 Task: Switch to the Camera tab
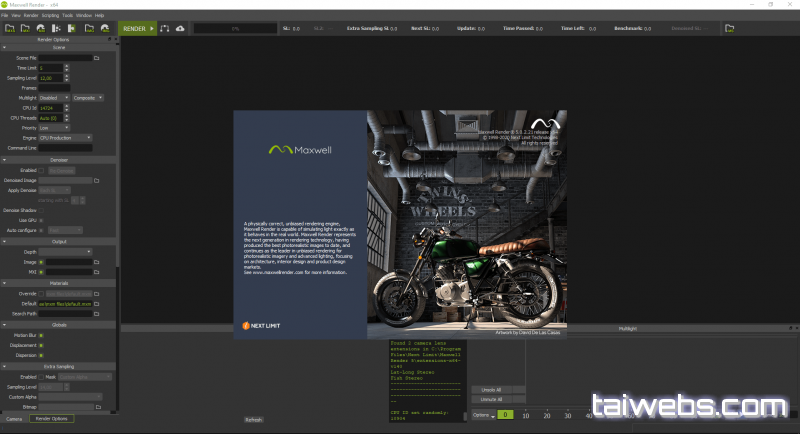tap(14, 418)
